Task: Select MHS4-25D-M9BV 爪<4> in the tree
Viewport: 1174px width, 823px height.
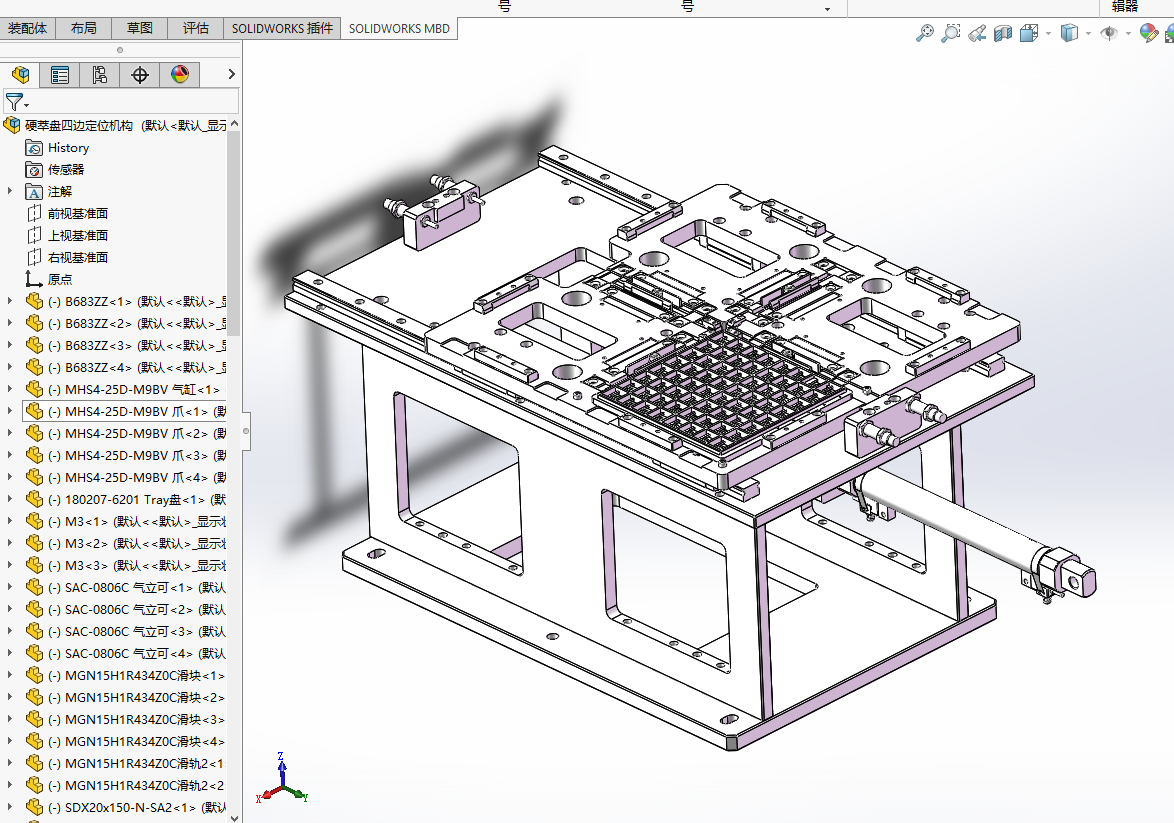Action: [x=124, y=478]
